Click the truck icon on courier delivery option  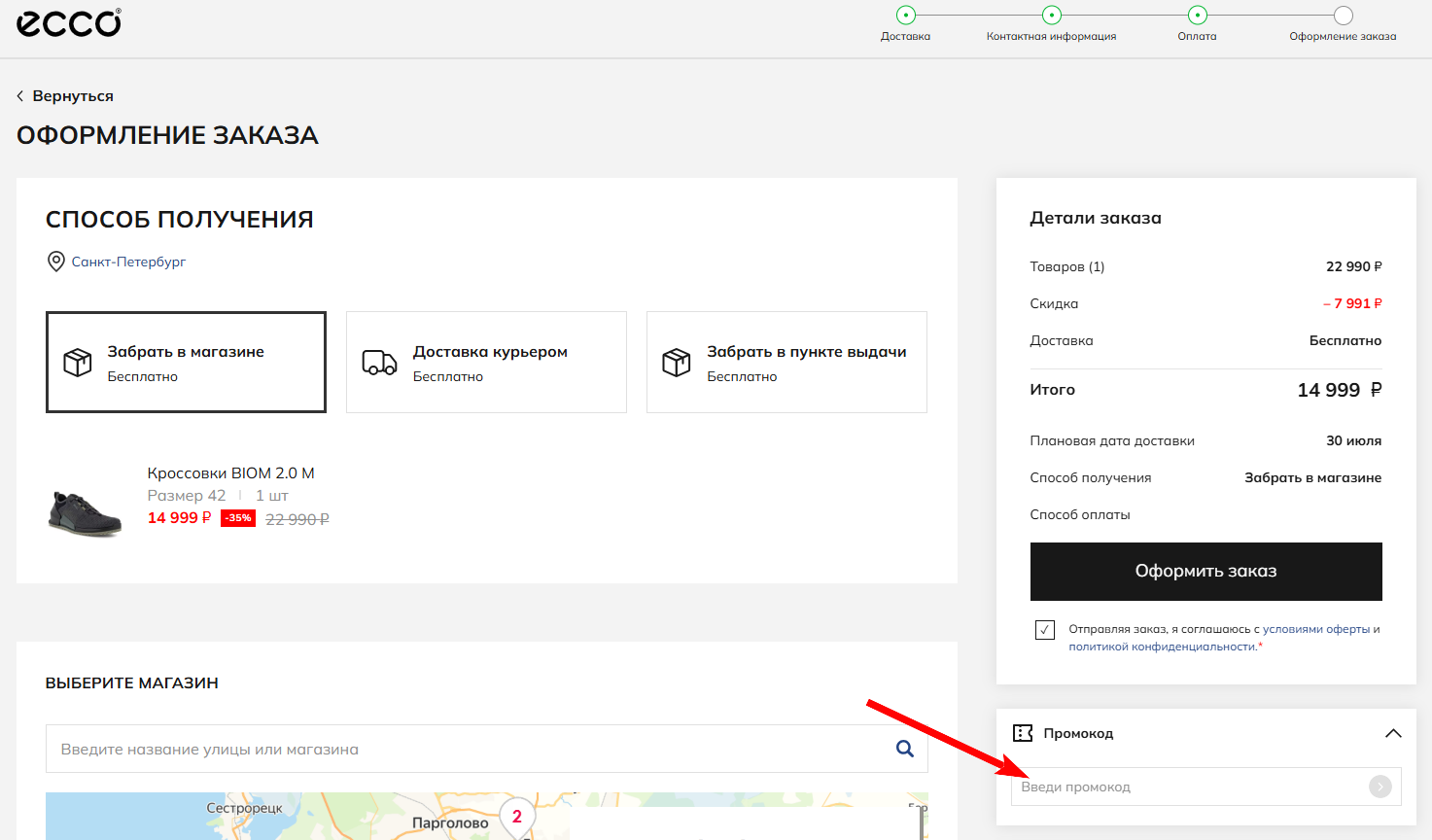click(379, 362)
